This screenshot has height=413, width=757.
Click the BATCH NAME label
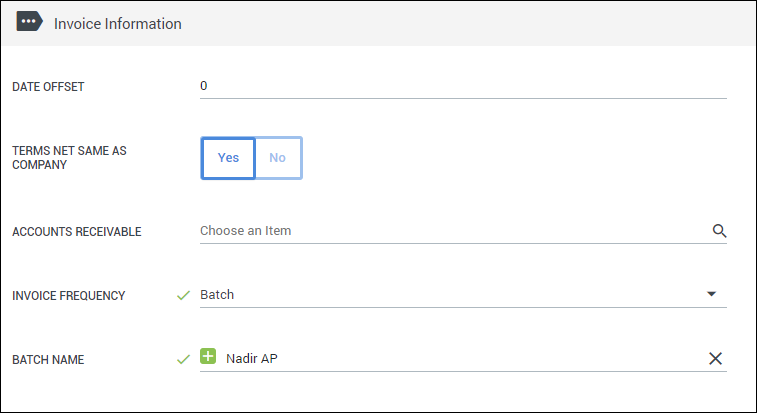(x=48, y=360)
